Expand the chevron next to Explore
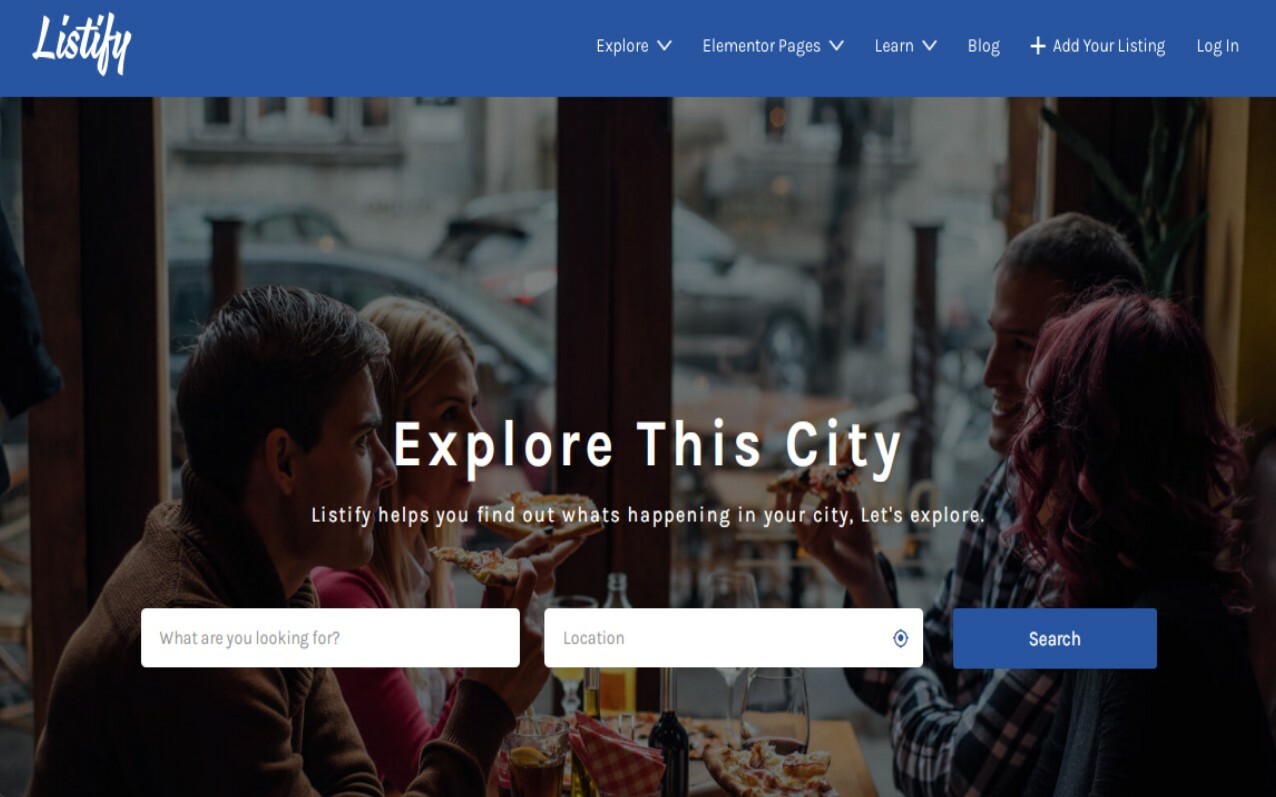The image size is (1276, 797). coord(664,46)
